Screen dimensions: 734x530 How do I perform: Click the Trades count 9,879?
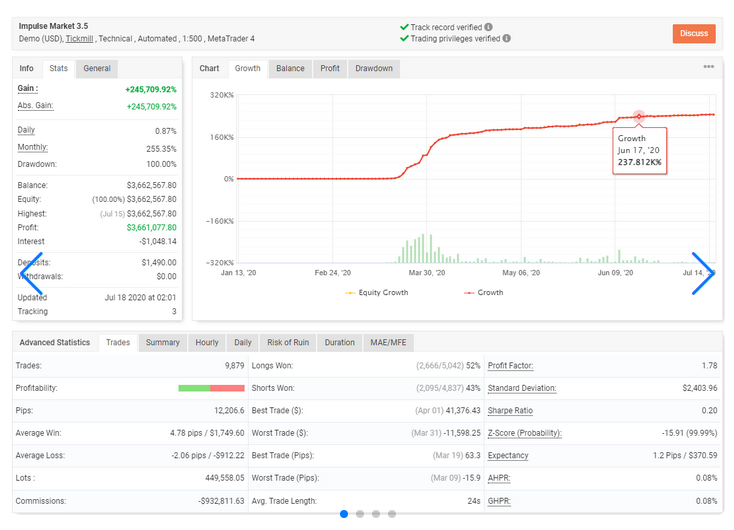[235, 366]
